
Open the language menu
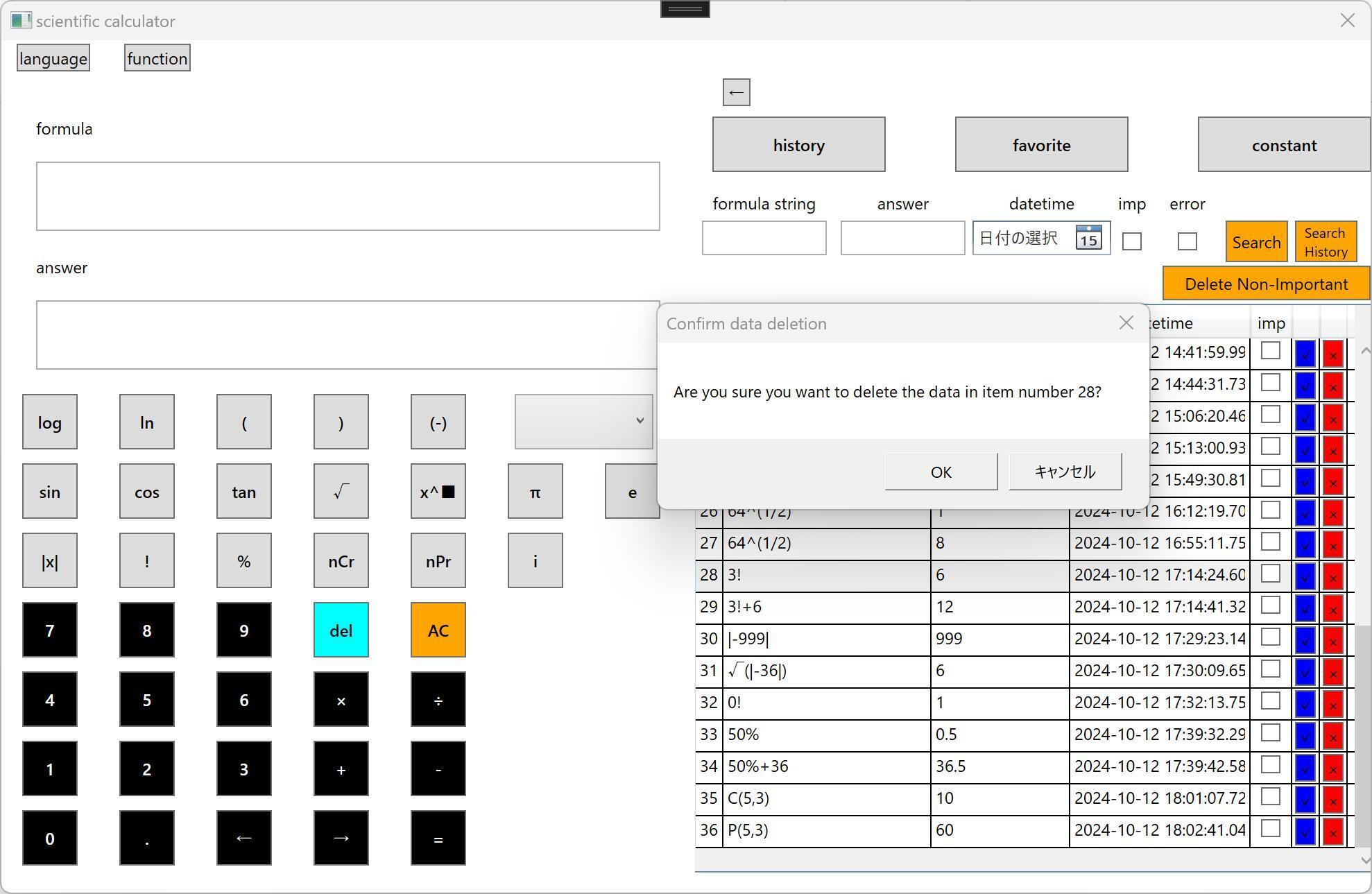pos(53,59)
